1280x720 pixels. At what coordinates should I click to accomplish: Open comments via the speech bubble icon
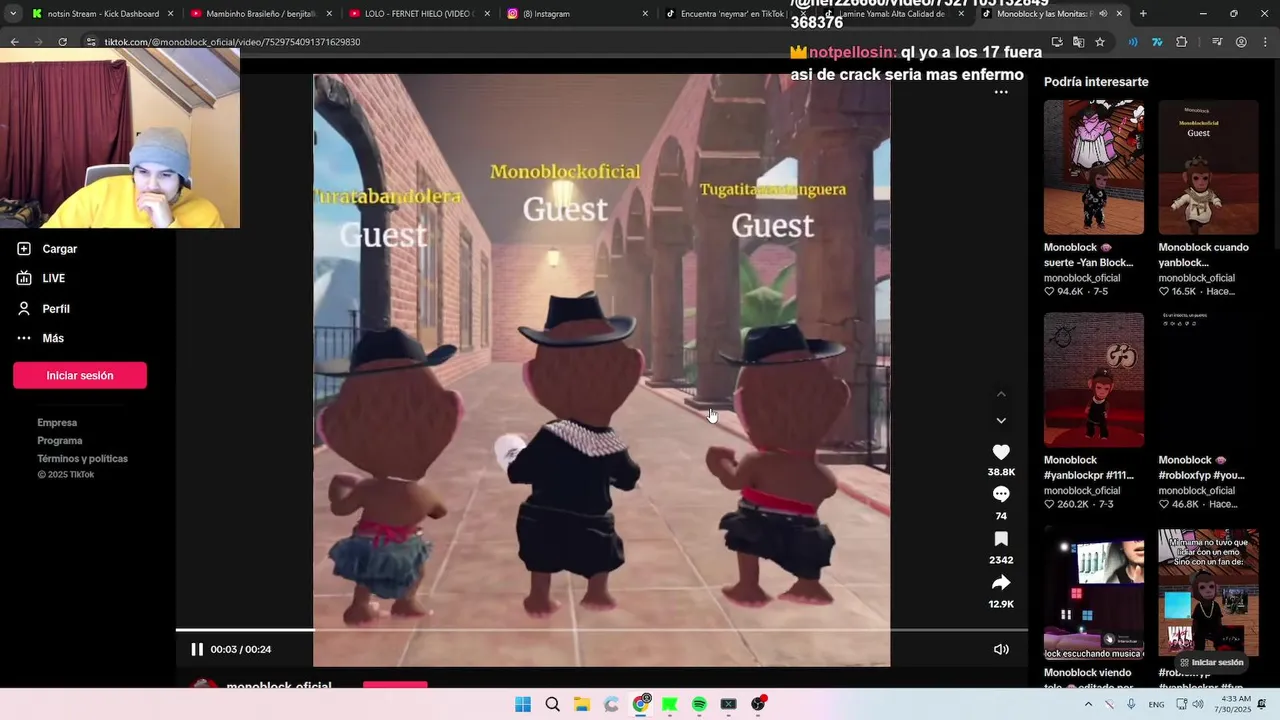(1001, 494)
